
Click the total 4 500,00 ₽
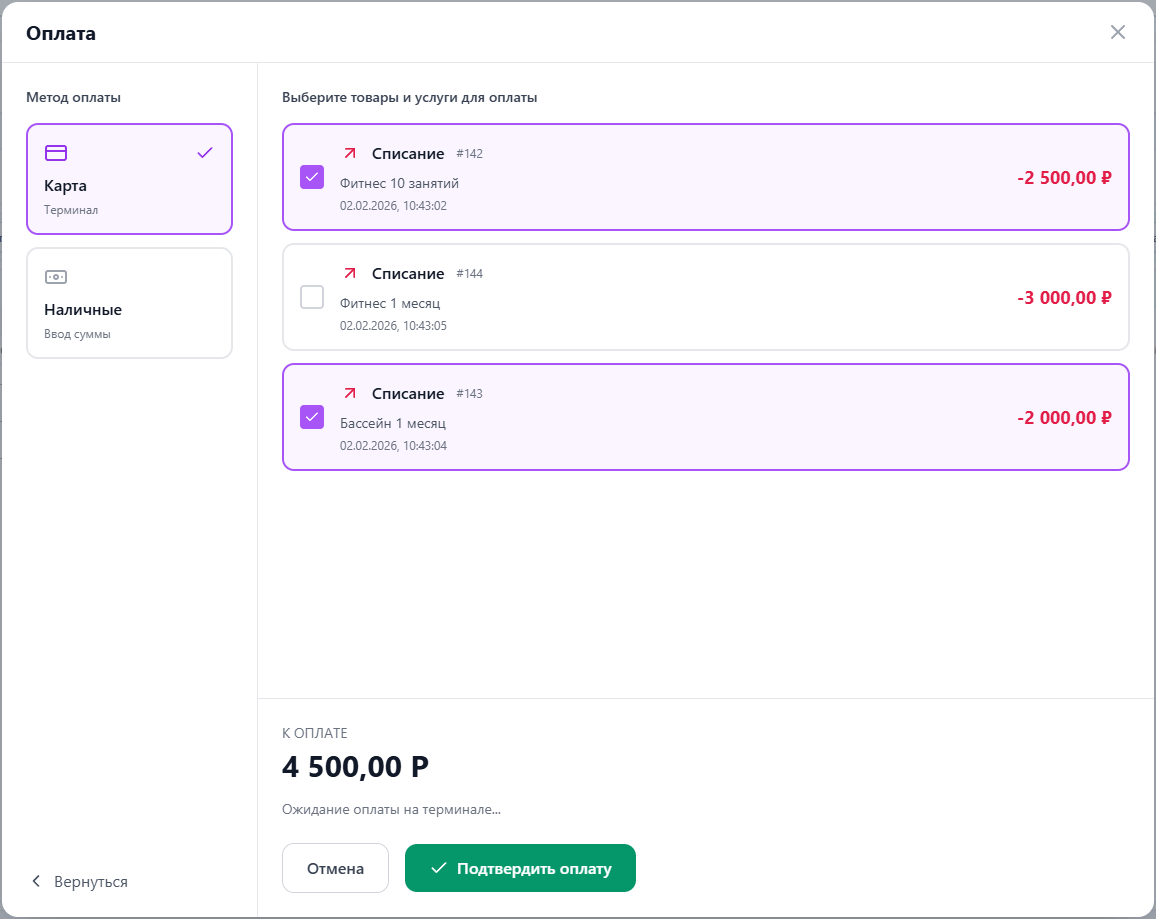[355, 767]
